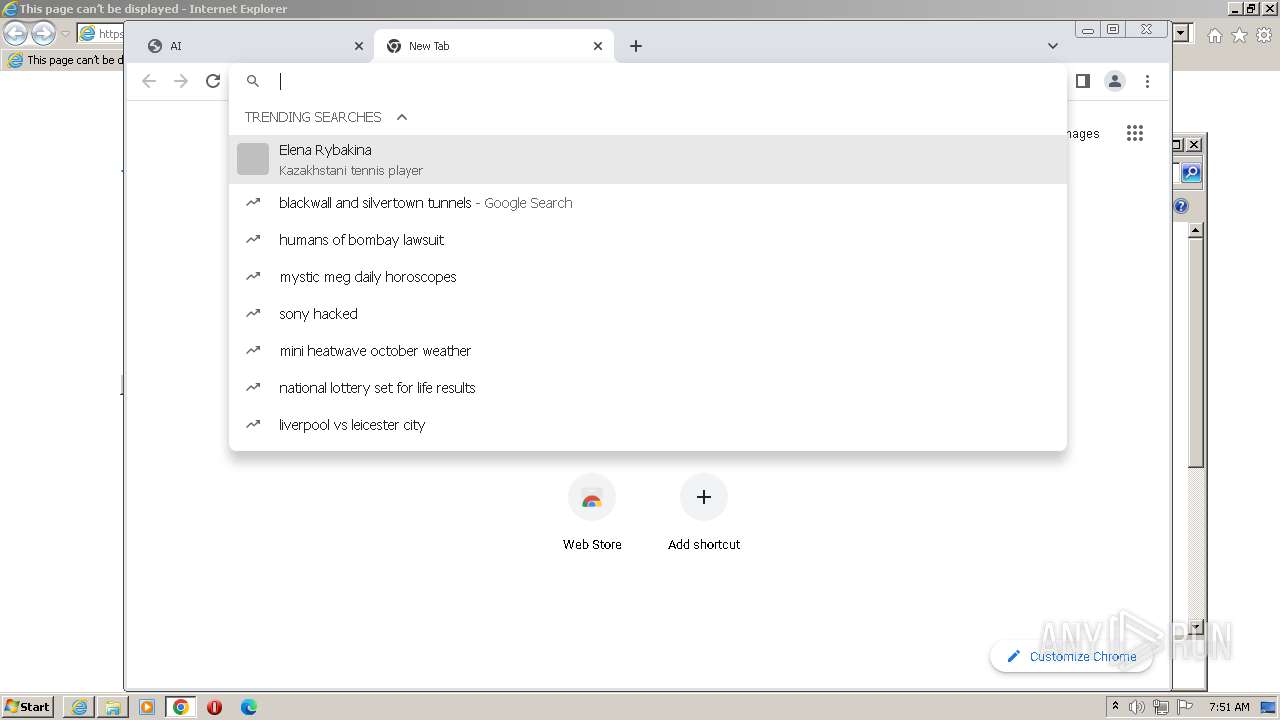Open Microsoft Edge taskbar icon
Image resolution: width=1280 pixels, height=720 pixels.
[x=249, y=707]
